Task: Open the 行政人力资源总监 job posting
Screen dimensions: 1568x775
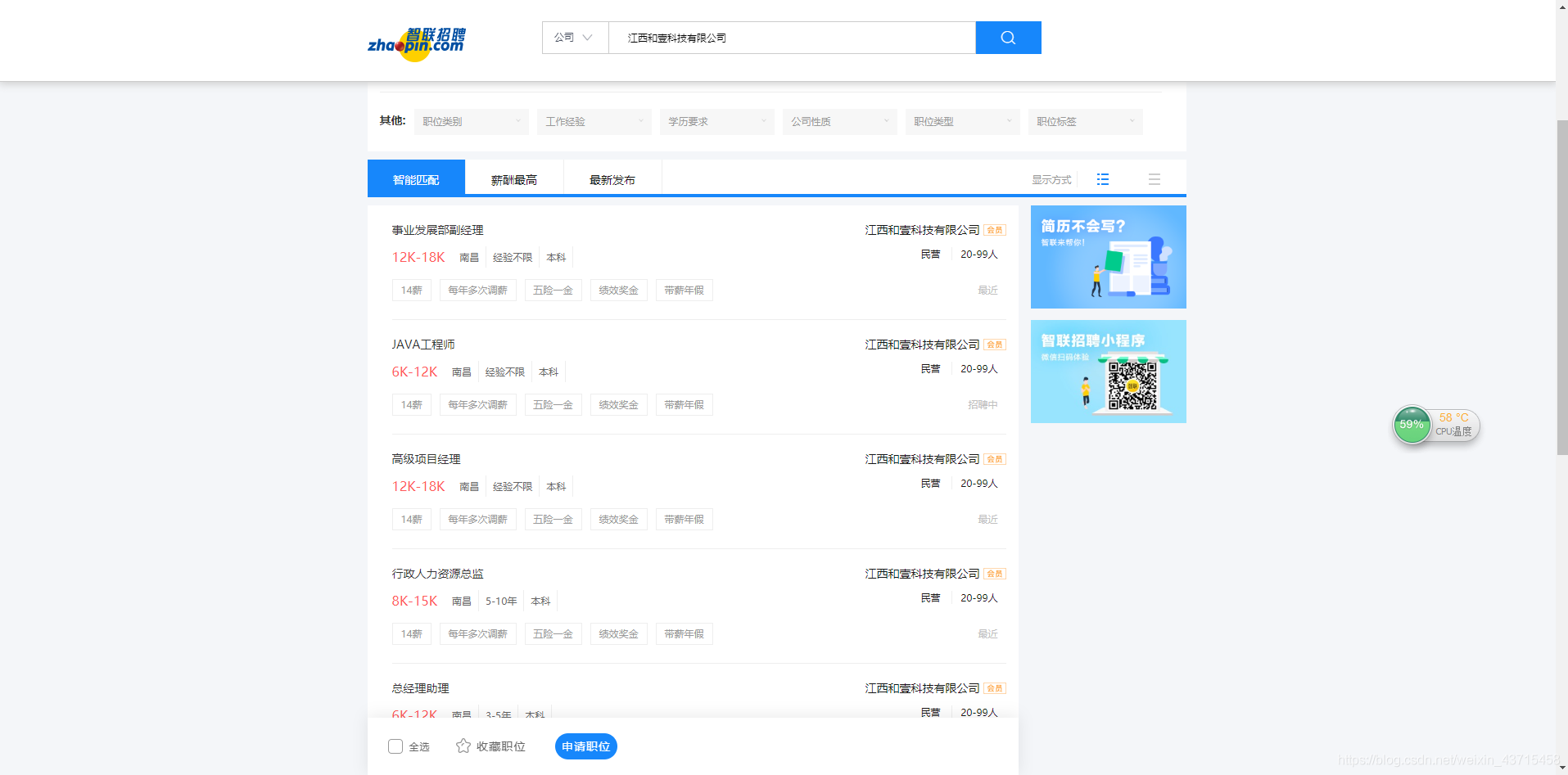Action: (x=437, y=574)
